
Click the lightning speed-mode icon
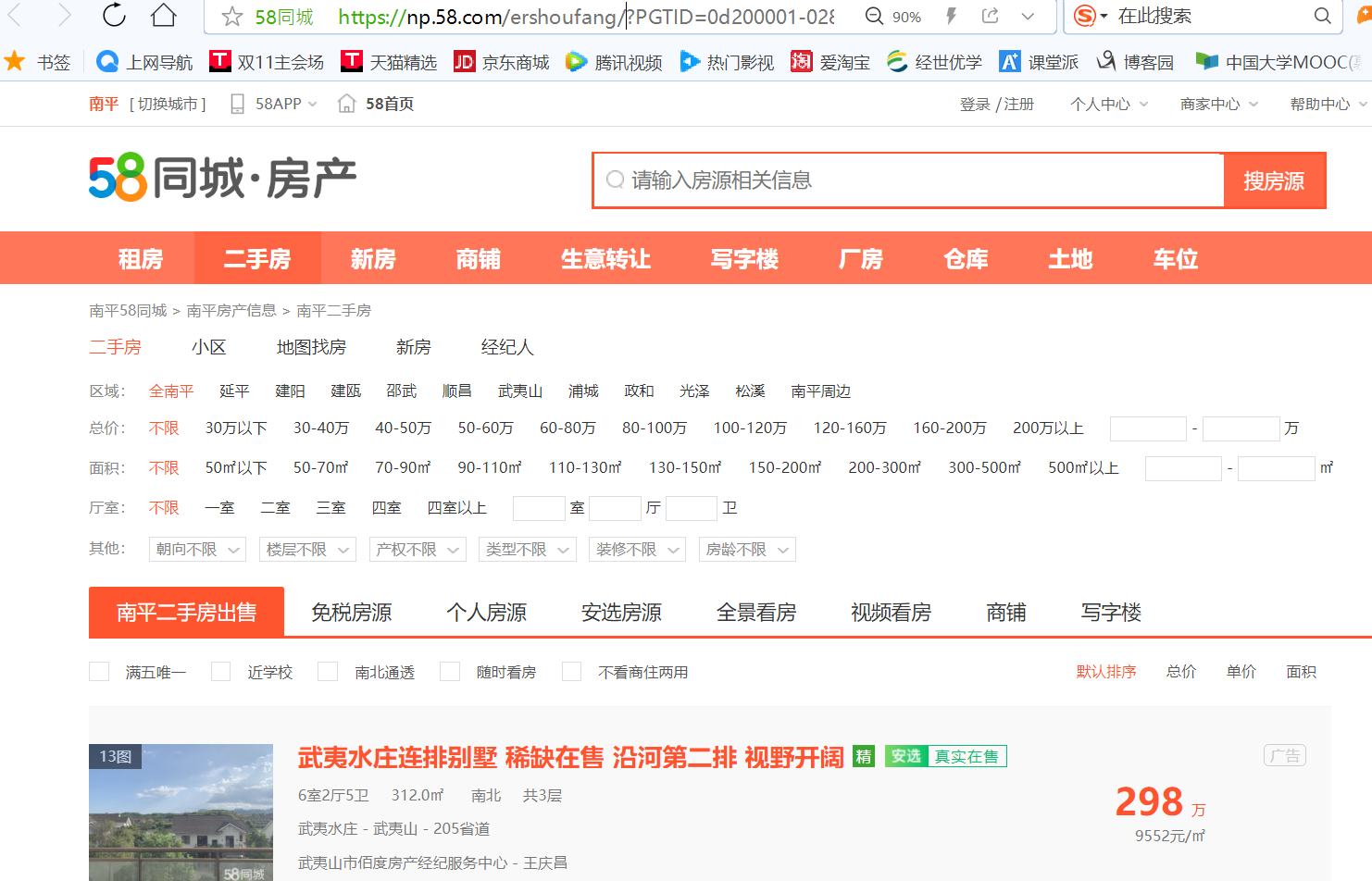951,16
